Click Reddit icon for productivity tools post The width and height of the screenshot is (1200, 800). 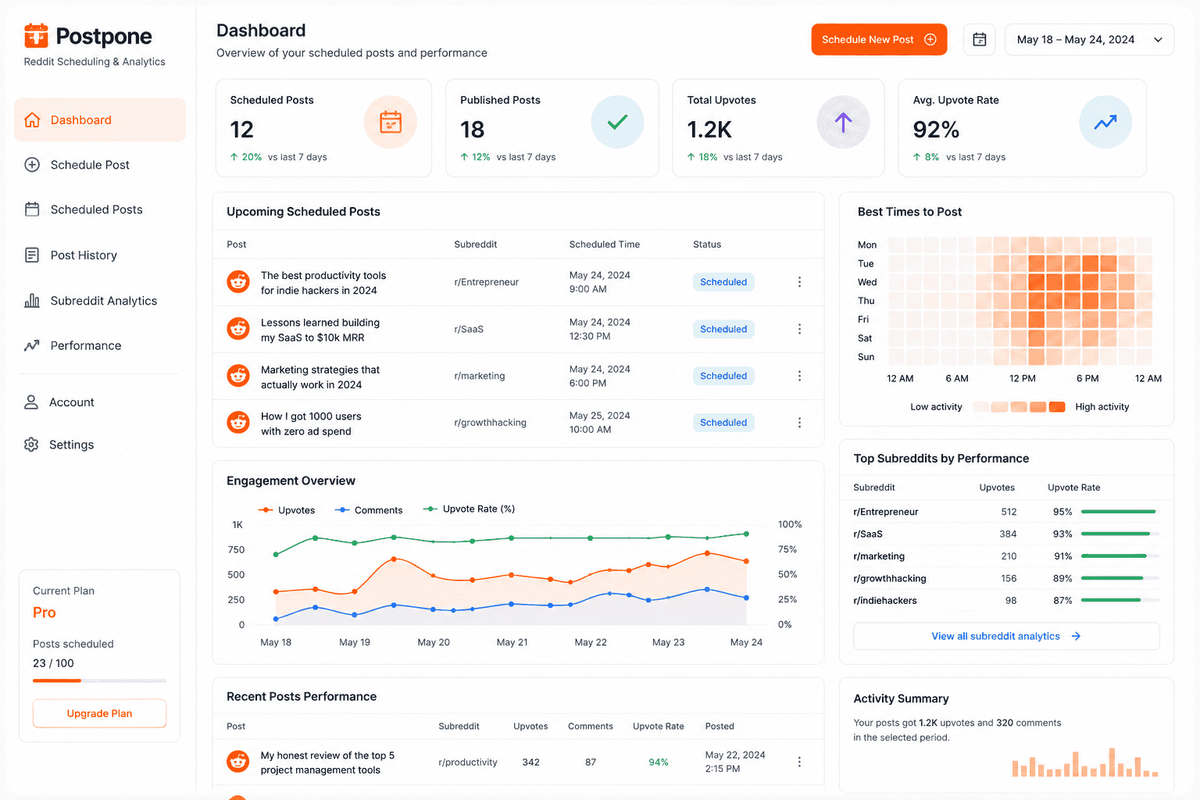click(x=238, y=282)
